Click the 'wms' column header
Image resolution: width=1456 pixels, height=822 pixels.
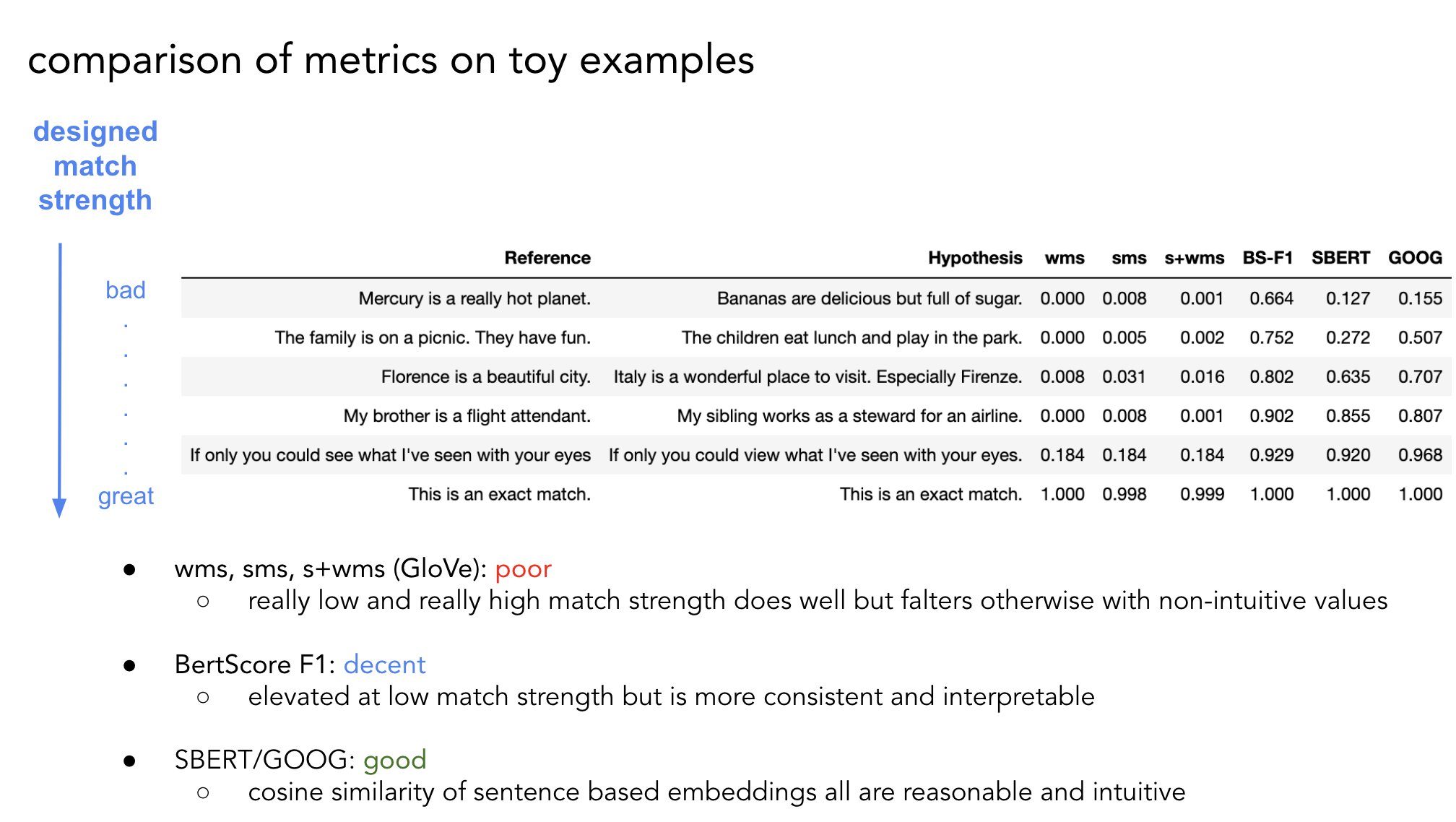(1065, 258)
